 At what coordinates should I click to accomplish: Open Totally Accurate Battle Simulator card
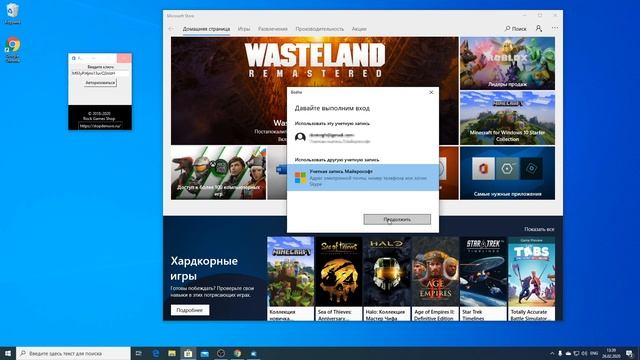531,279
